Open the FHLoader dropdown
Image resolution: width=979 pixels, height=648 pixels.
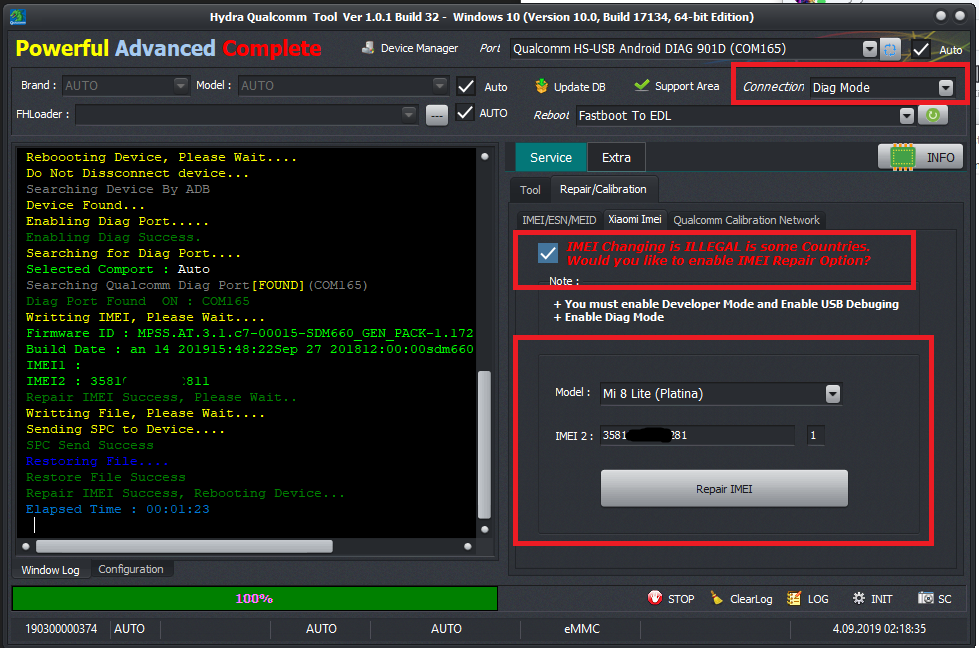coord(409,114)
